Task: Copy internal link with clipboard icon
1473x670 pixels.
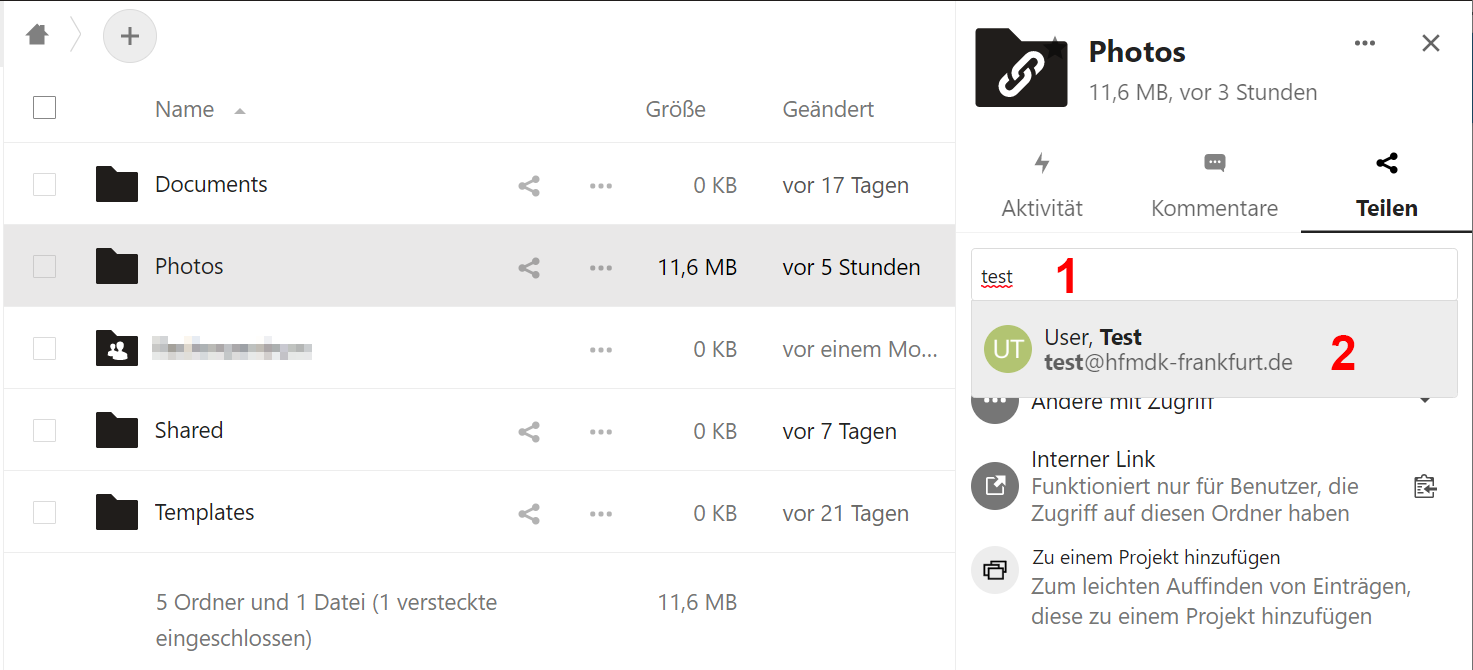Action: tap(1425, 487)
